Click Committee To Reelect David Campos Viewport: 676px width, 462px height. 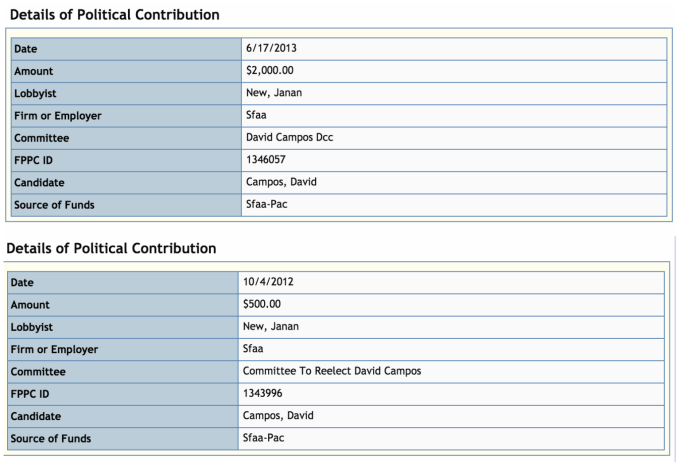332,370
